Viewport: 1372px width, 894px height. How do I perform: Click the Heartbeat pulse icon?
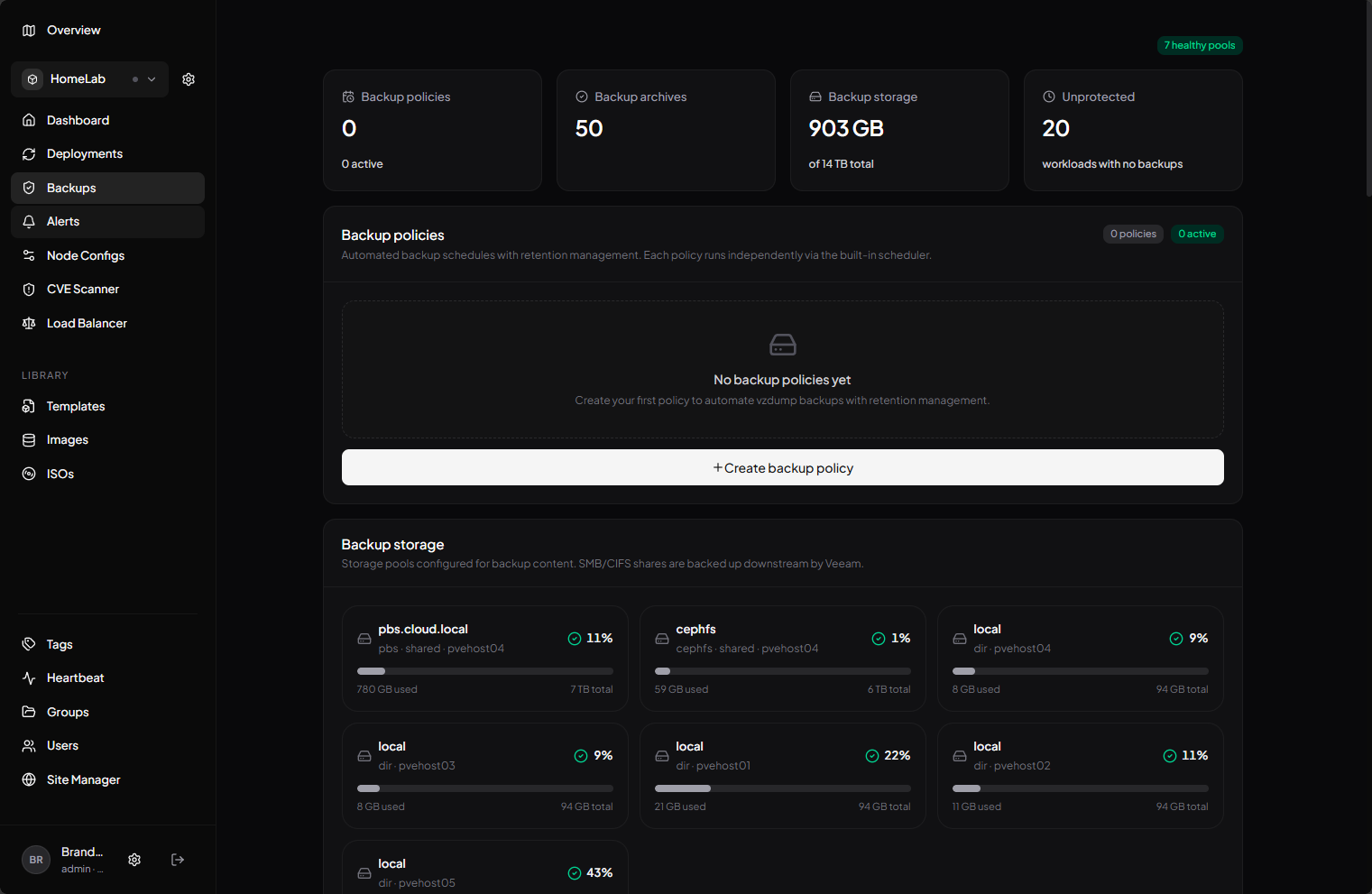(x=29, y=678)
